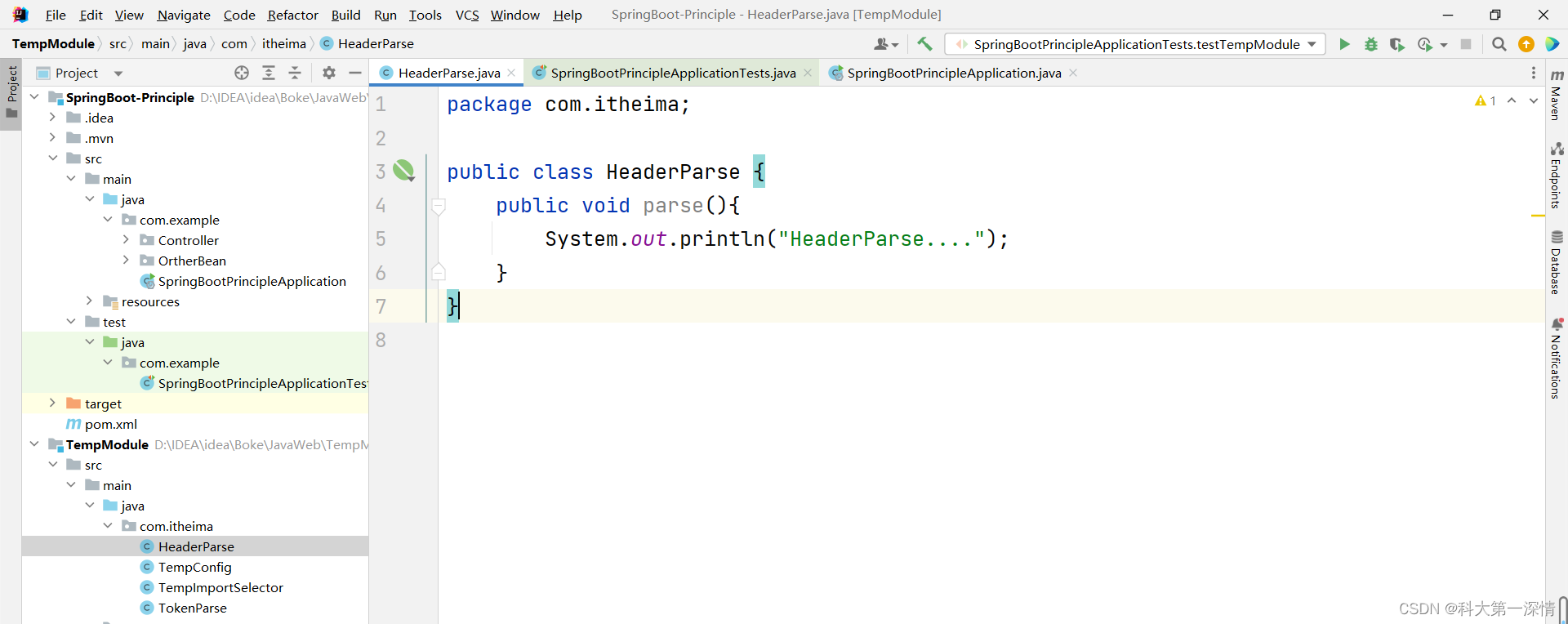Open Search Everywhere magnifier icon

pyautogui.click(x=1499, y=44)
